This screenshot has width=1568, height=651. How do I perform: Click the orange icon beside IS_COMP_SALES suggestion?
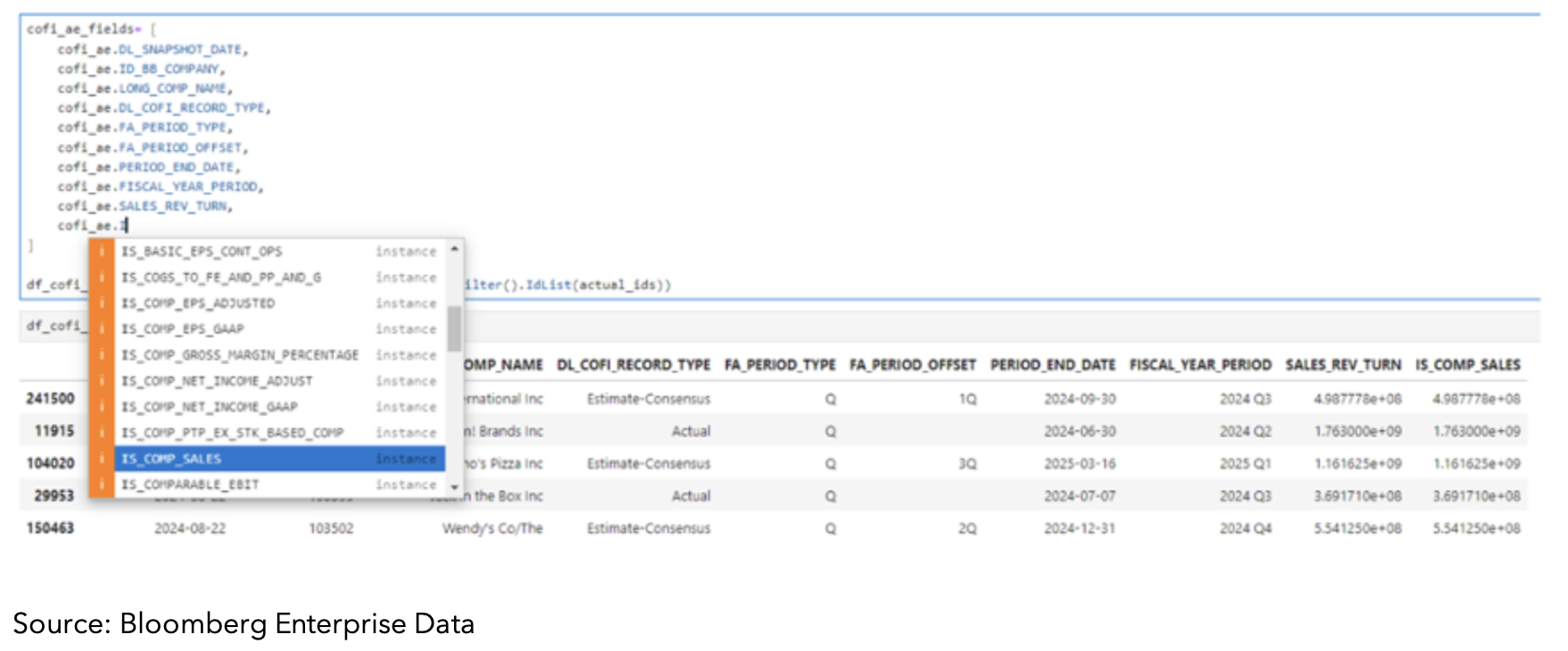tap(101, 458)
